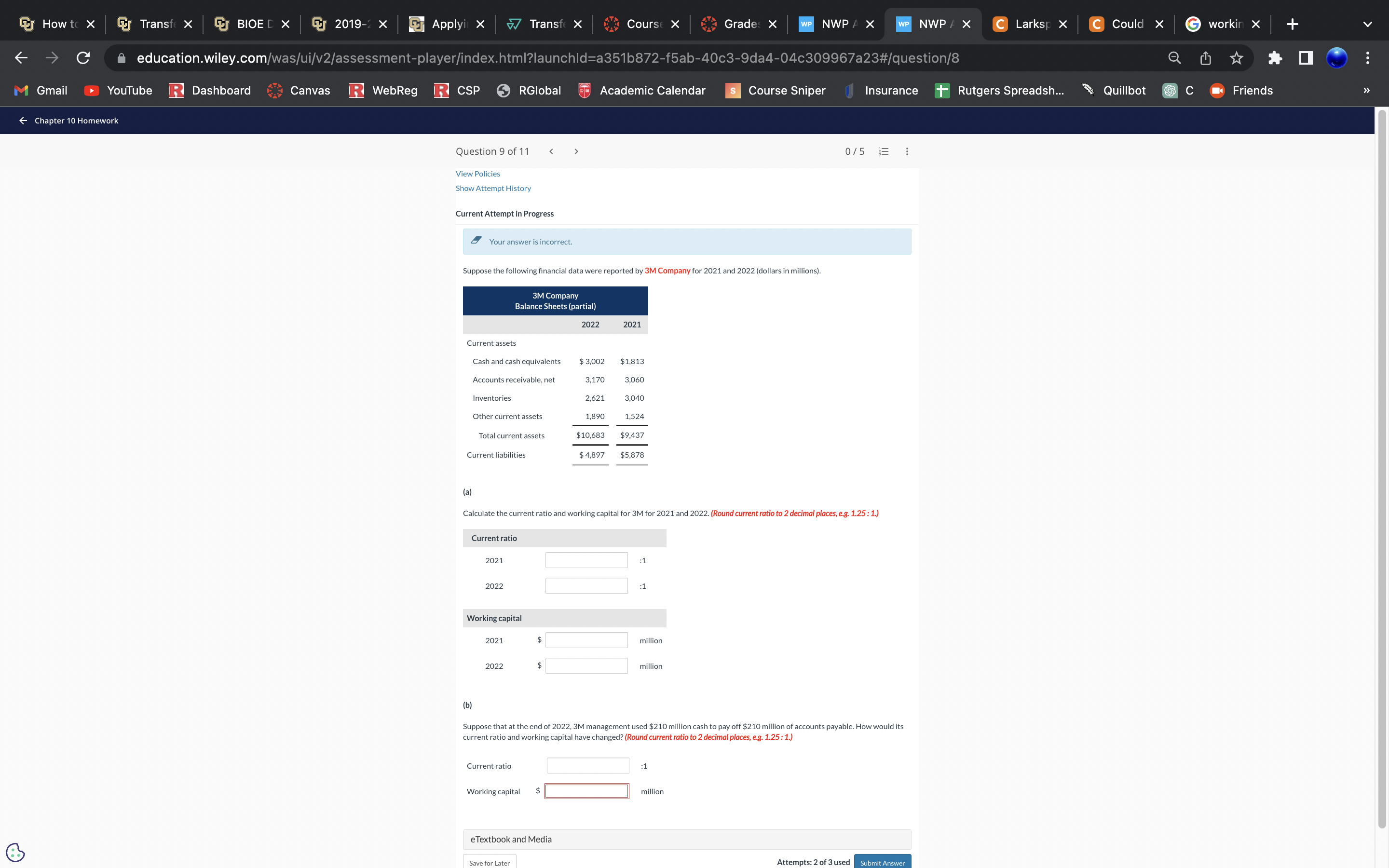Click back arrow to Chapter 10 Homework
The image size is (1389, 868).
pyautogui.click(x=23, y=121)
